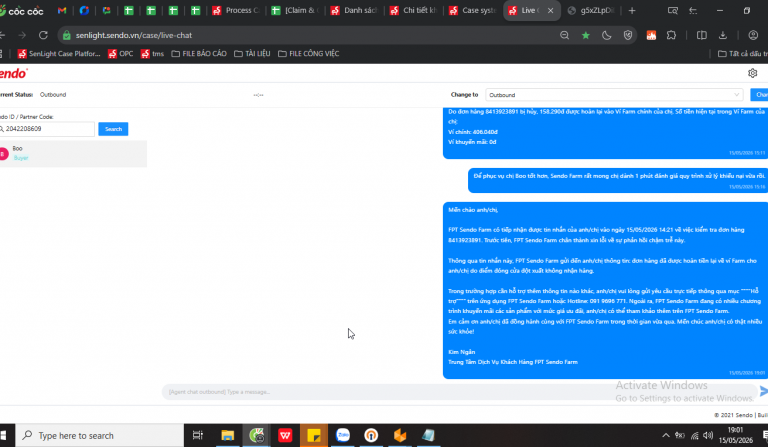
Task: Click the agent chat message input
Action: 458,392
